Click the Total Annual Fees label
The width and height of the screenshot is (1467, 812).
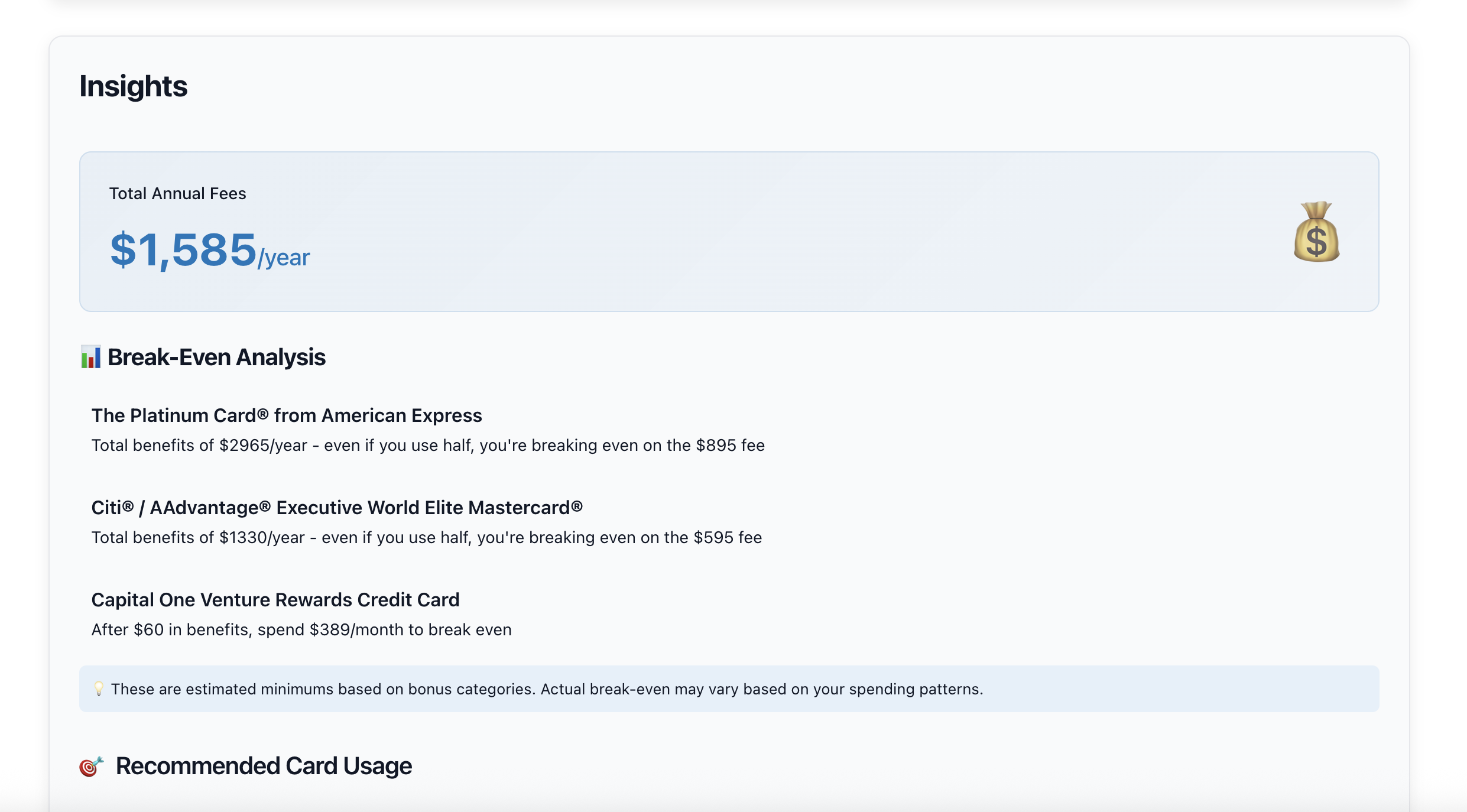pos(177,193)
